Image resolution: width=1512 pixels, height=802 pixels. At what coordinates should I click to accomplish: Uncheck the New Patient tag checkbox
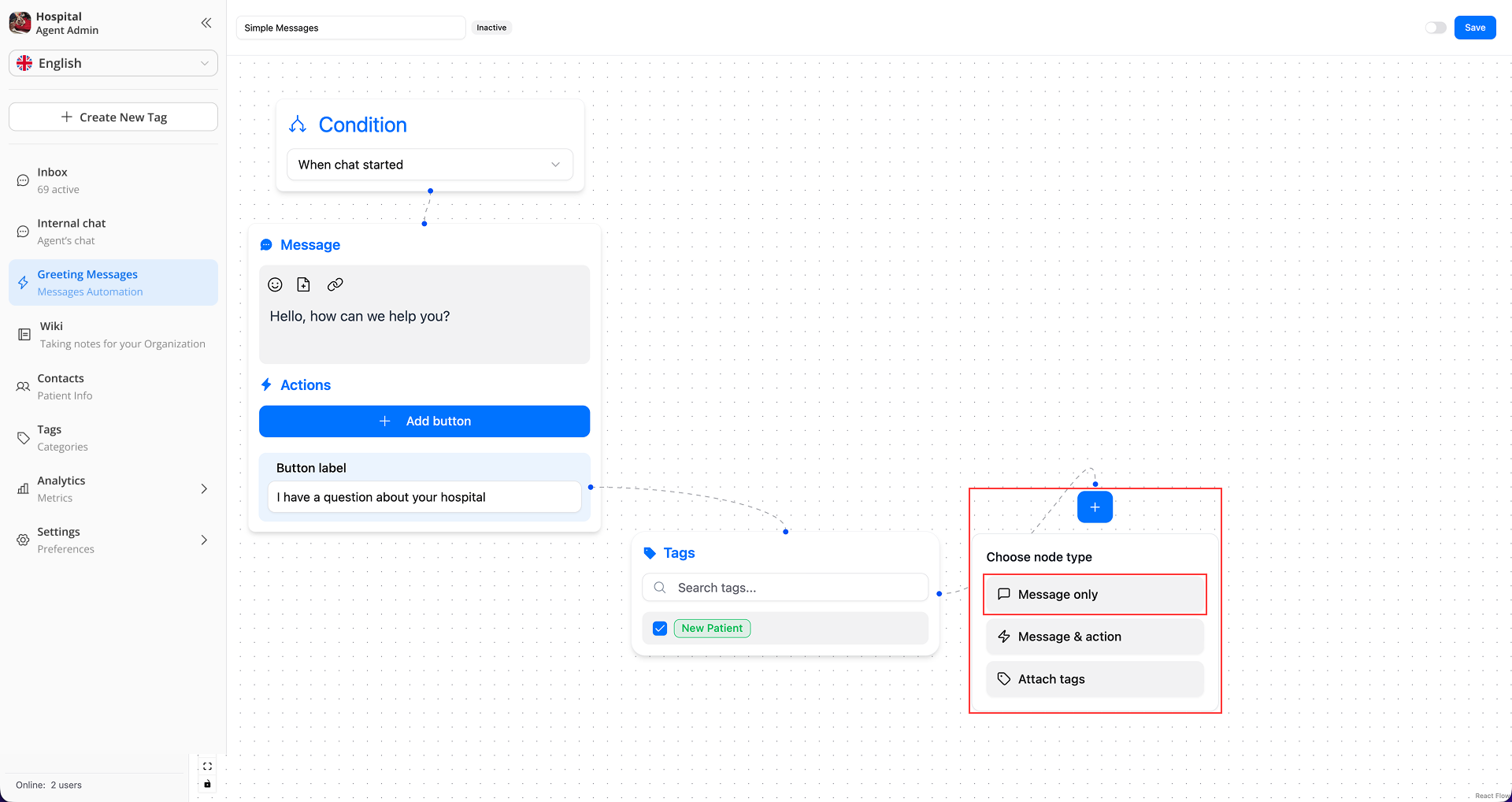click(x=660, y=629)
